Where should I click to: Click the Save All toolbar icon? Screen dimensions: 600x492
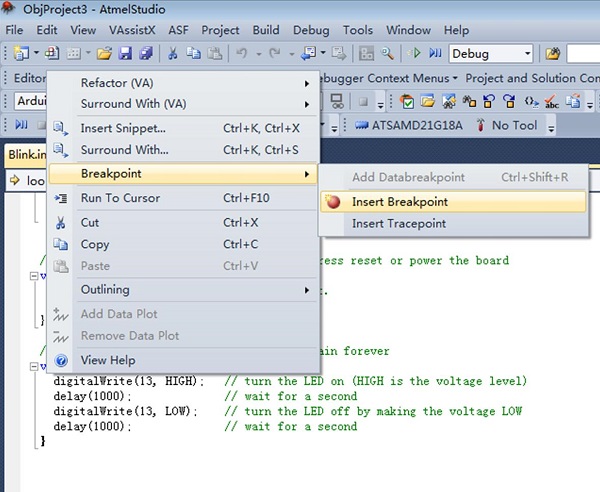click(145, 53)
